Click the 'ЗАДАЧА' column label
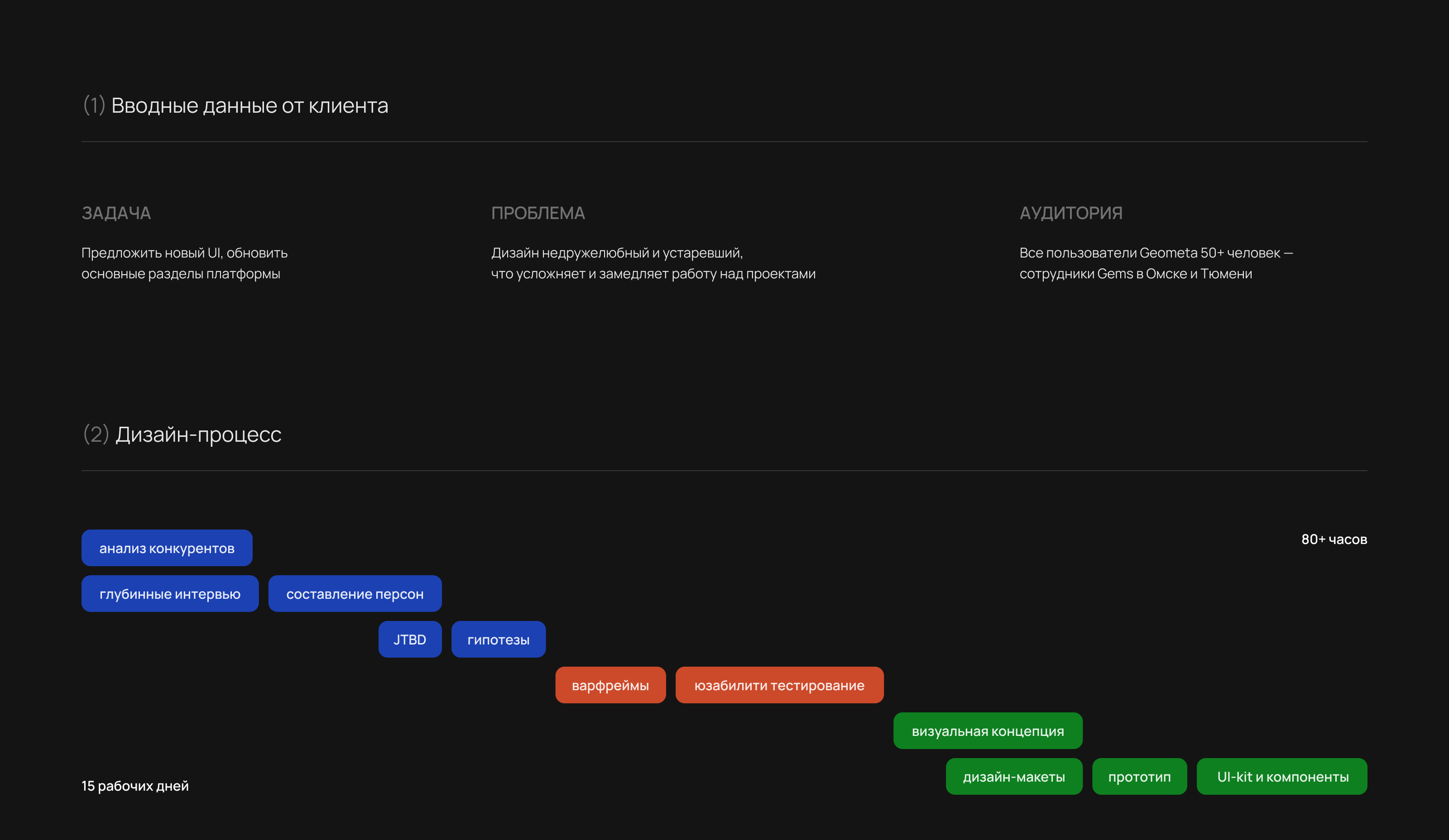The width and height of the screenshot is (1449, 840). 116,213
